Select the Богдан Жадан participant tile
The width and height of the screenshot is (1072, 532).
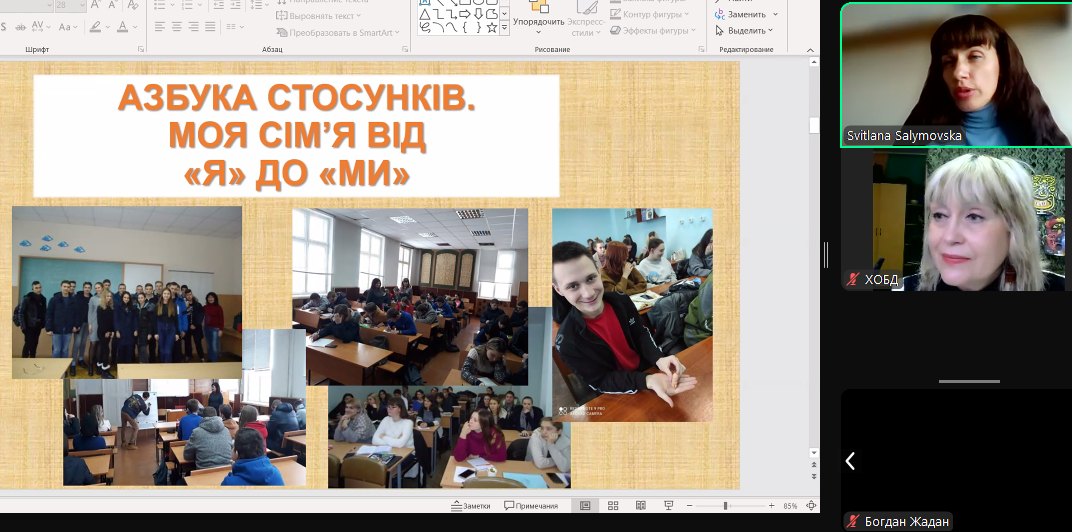[956, 460]
